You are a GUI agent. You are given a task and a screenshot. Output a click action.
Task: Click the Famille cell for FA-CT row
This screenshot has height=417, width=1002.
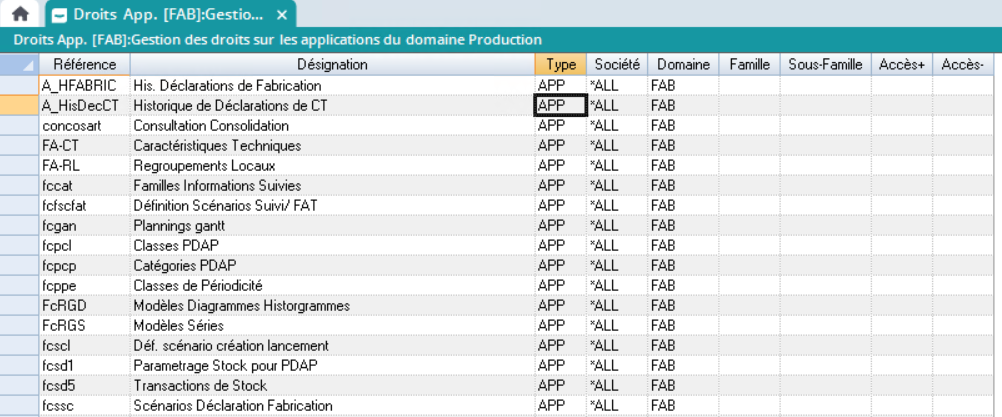749,146
